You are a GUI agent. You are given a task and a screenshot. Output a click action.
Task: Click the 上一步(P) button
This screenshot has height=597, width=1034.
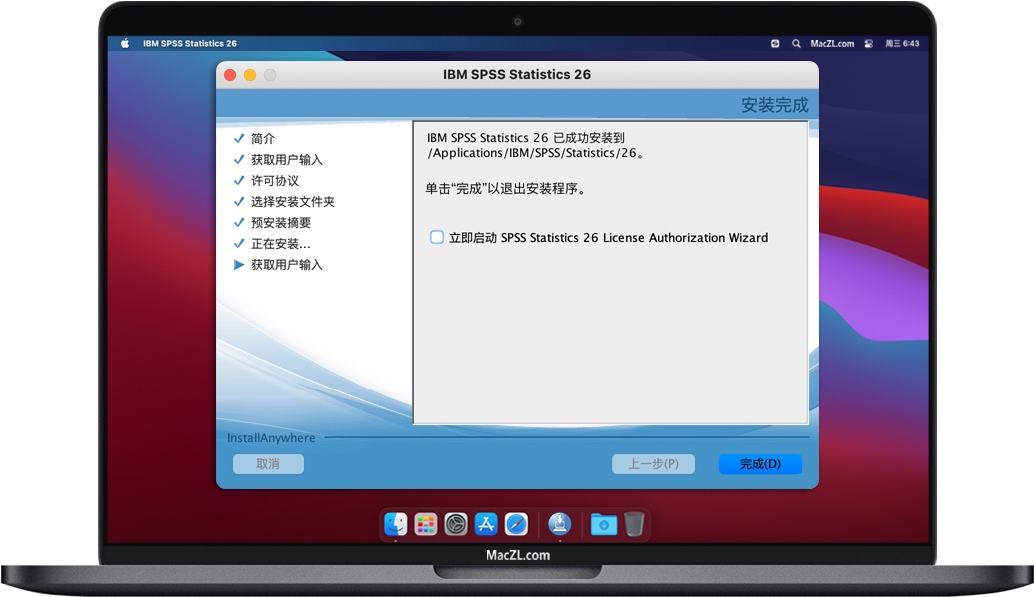tap(653, 463)
